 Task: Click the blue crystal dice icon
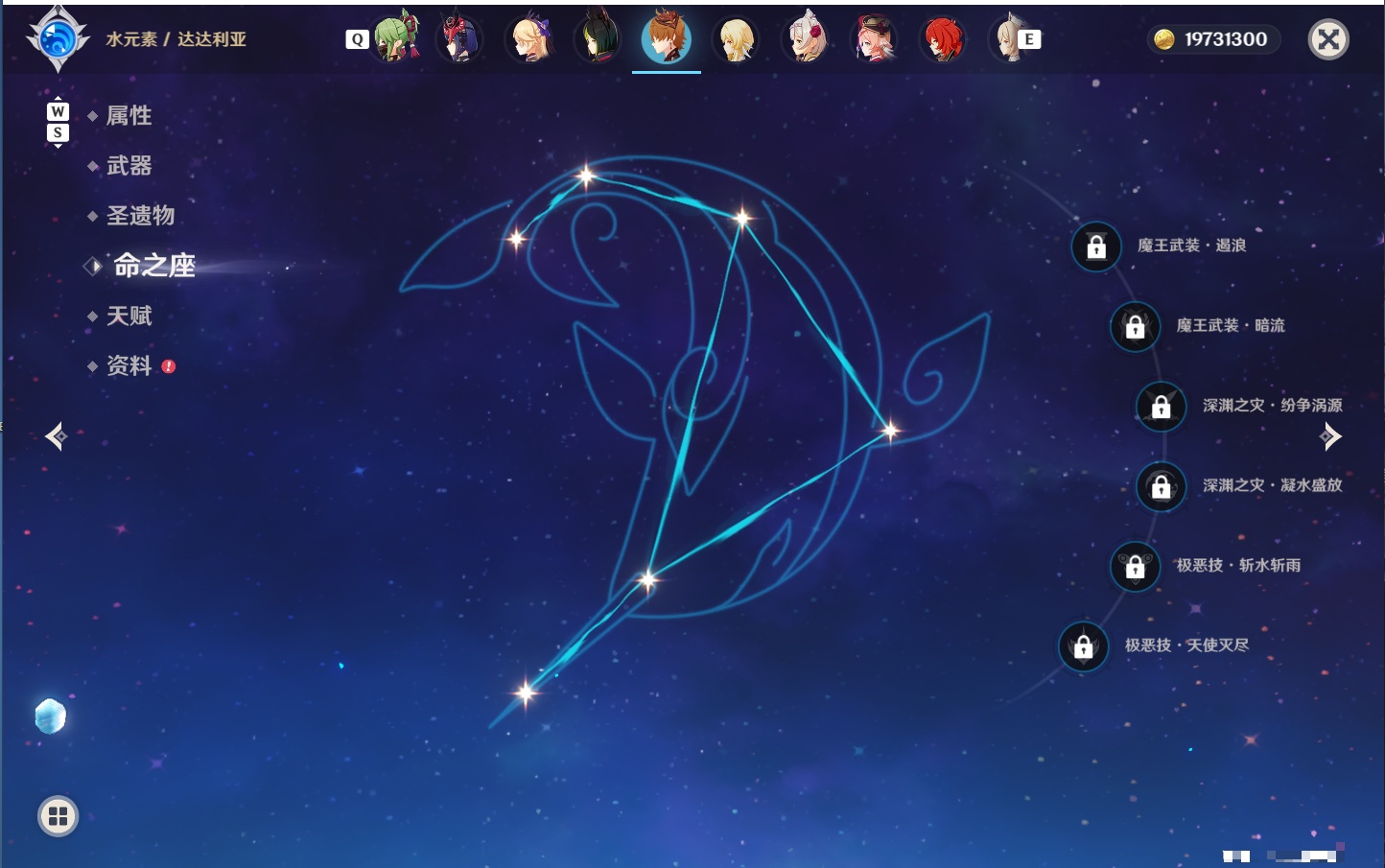[50, 716]
